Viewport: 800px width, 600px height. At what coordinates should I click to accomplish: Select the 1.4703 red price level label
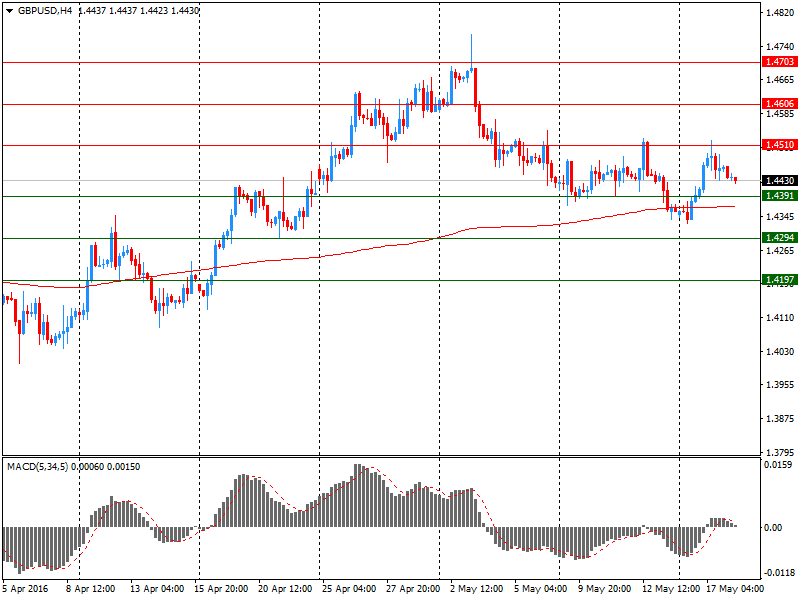[x=780, y=62]
